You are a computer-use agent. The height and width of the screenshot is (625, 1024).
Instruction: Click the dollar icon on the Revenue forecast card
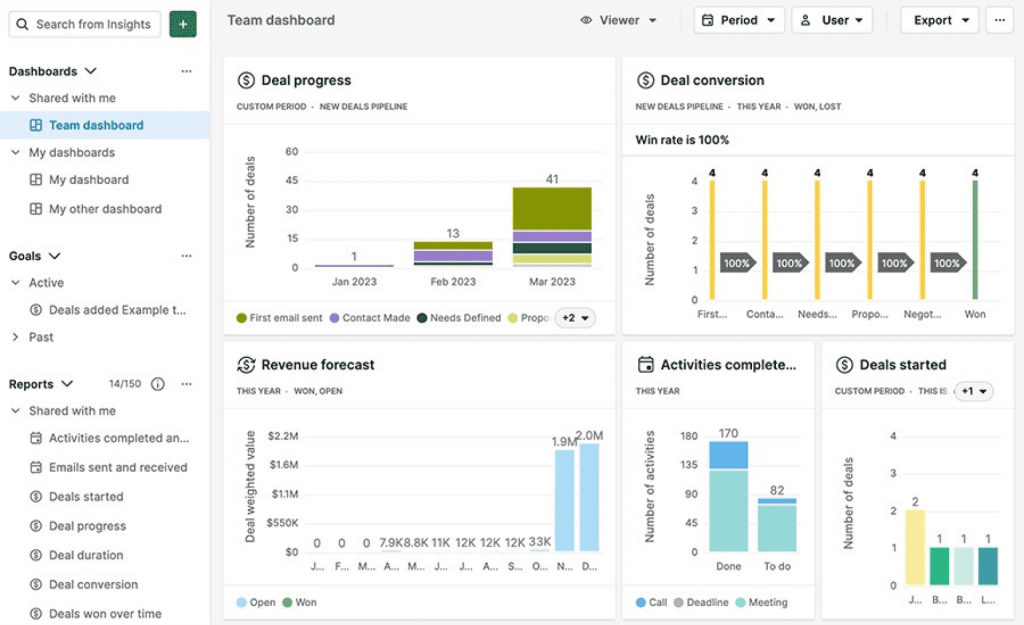pos(244,365)
